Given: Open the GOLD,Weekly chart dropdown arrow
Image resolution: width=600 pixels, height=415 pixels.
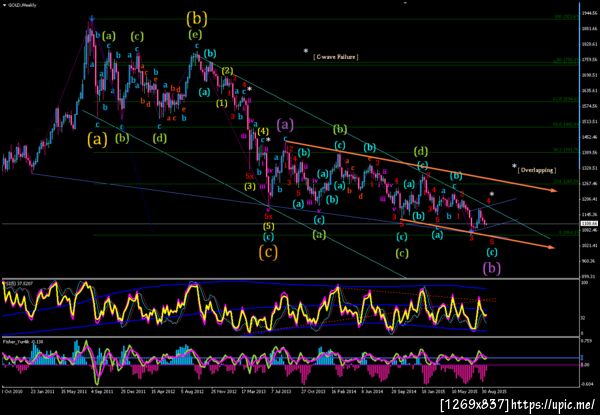Looking at the screenshot, I should tap(4, 5).
